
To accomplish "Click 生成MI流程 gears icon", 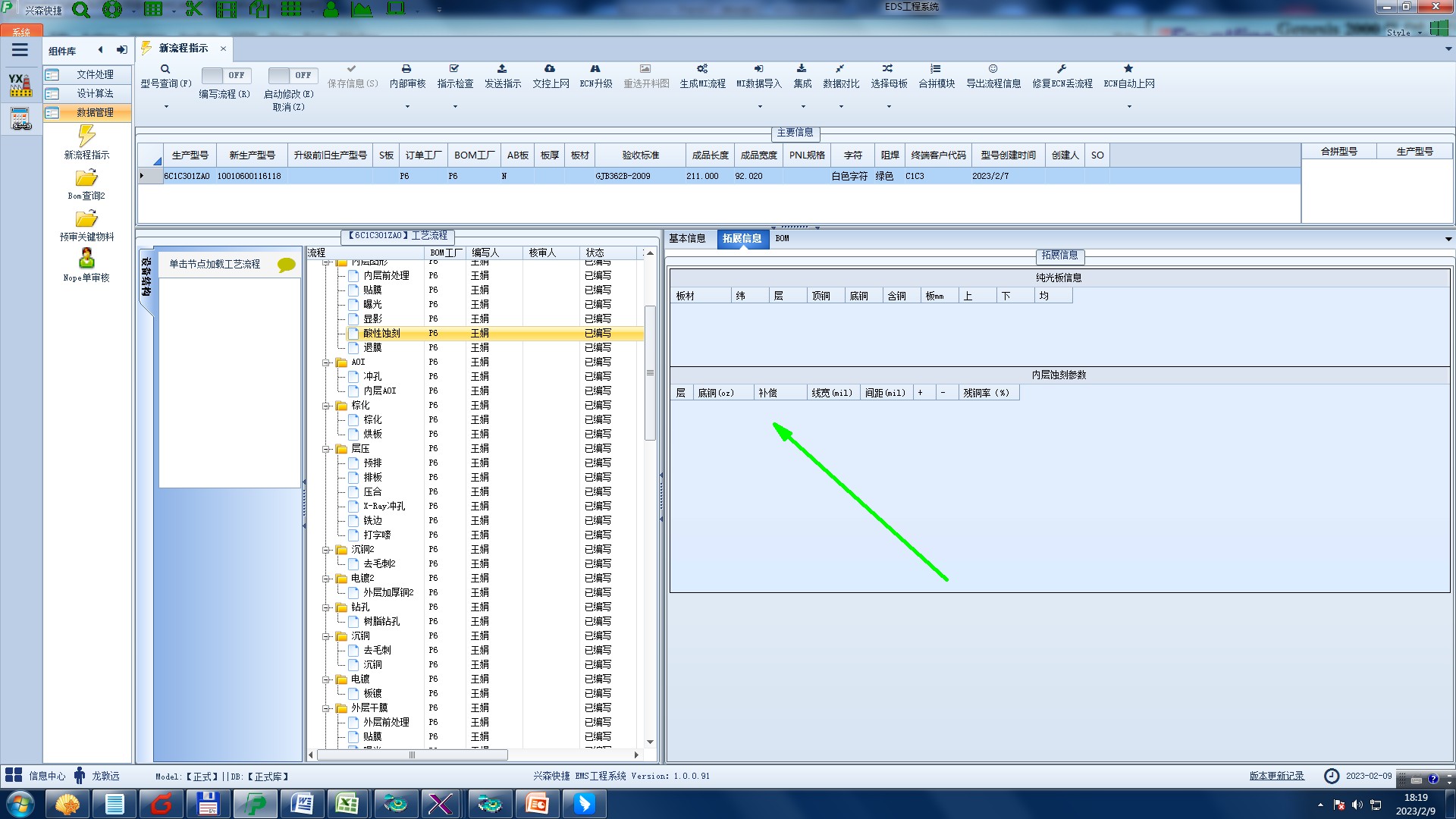I will click(702, 69).
